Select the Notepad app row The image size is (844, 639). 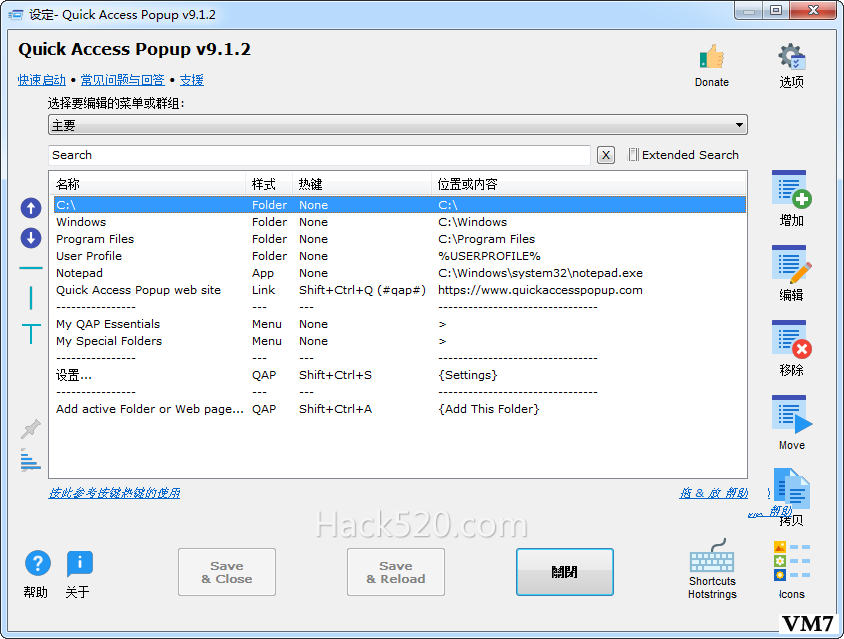coord(399,273)
